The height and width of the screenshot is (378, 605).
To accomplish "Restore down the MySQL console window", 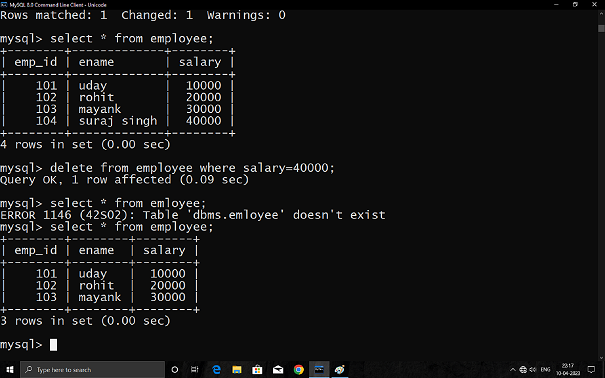I will [575, 5].
